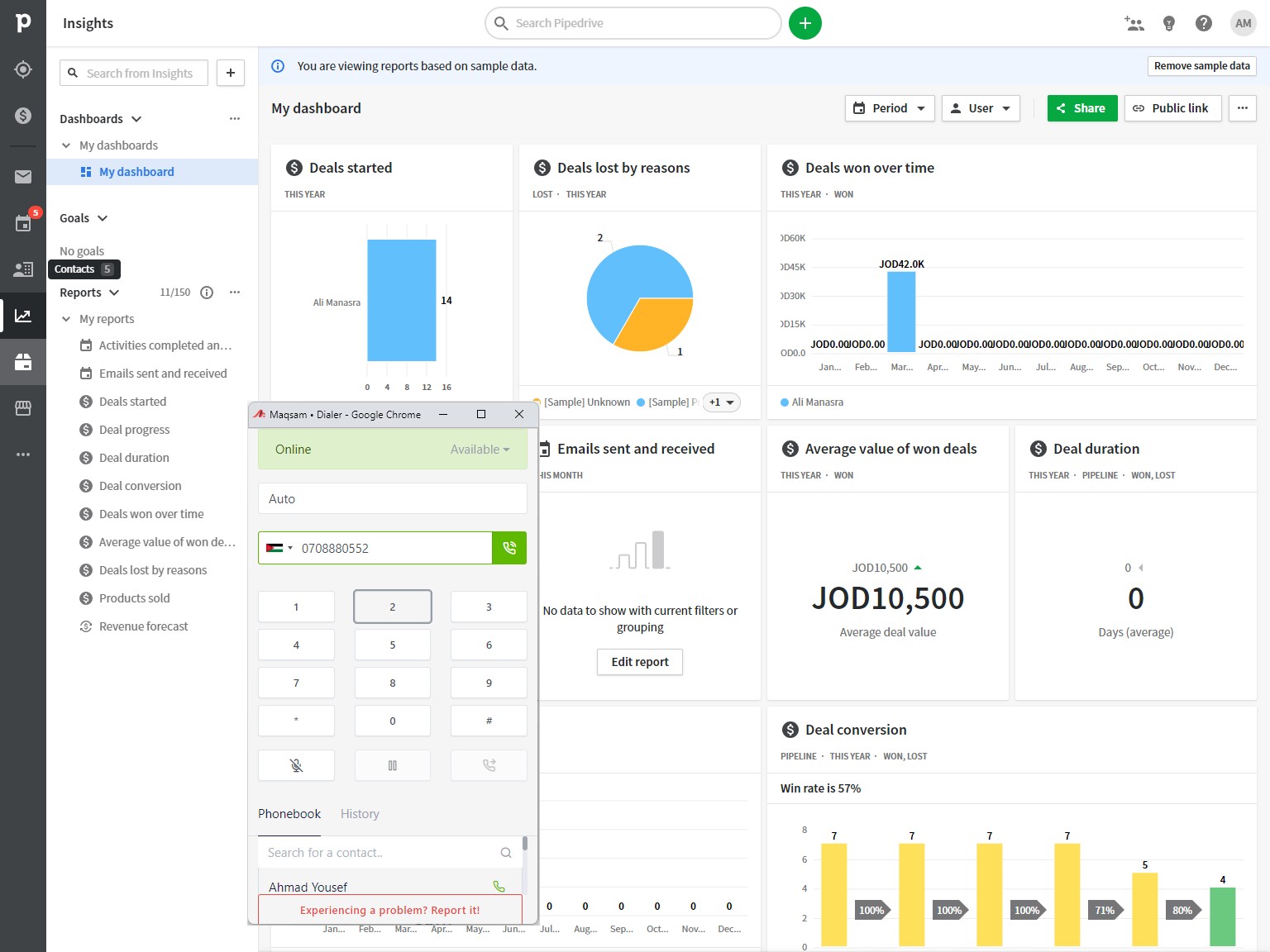This screenshot has width=1270, height=952.
Task: Open the Available status dropdown in dialer
Action: [x=480, y=450]
